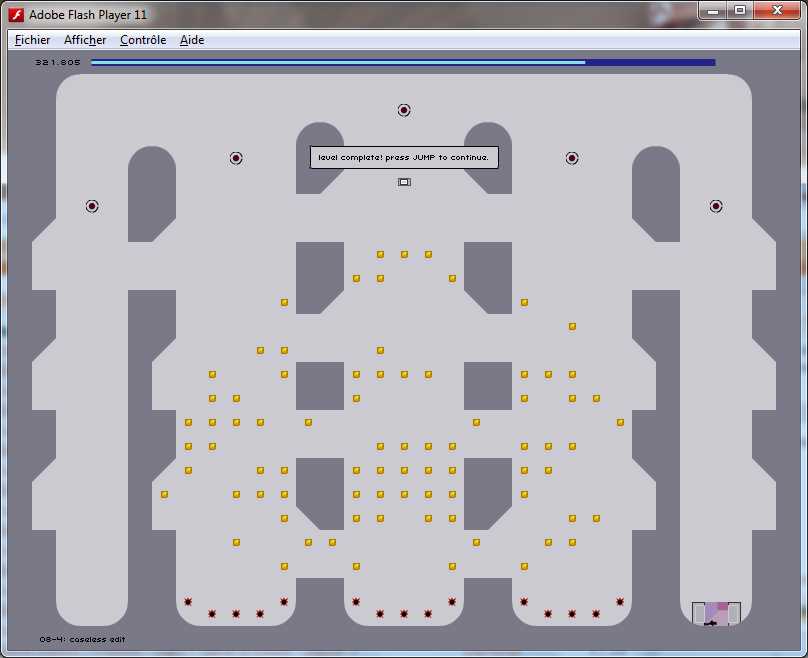The width and height of the screenshot is (808, 658).
Task: Click the far-left round drone enemy
Action: pos(92,206)
